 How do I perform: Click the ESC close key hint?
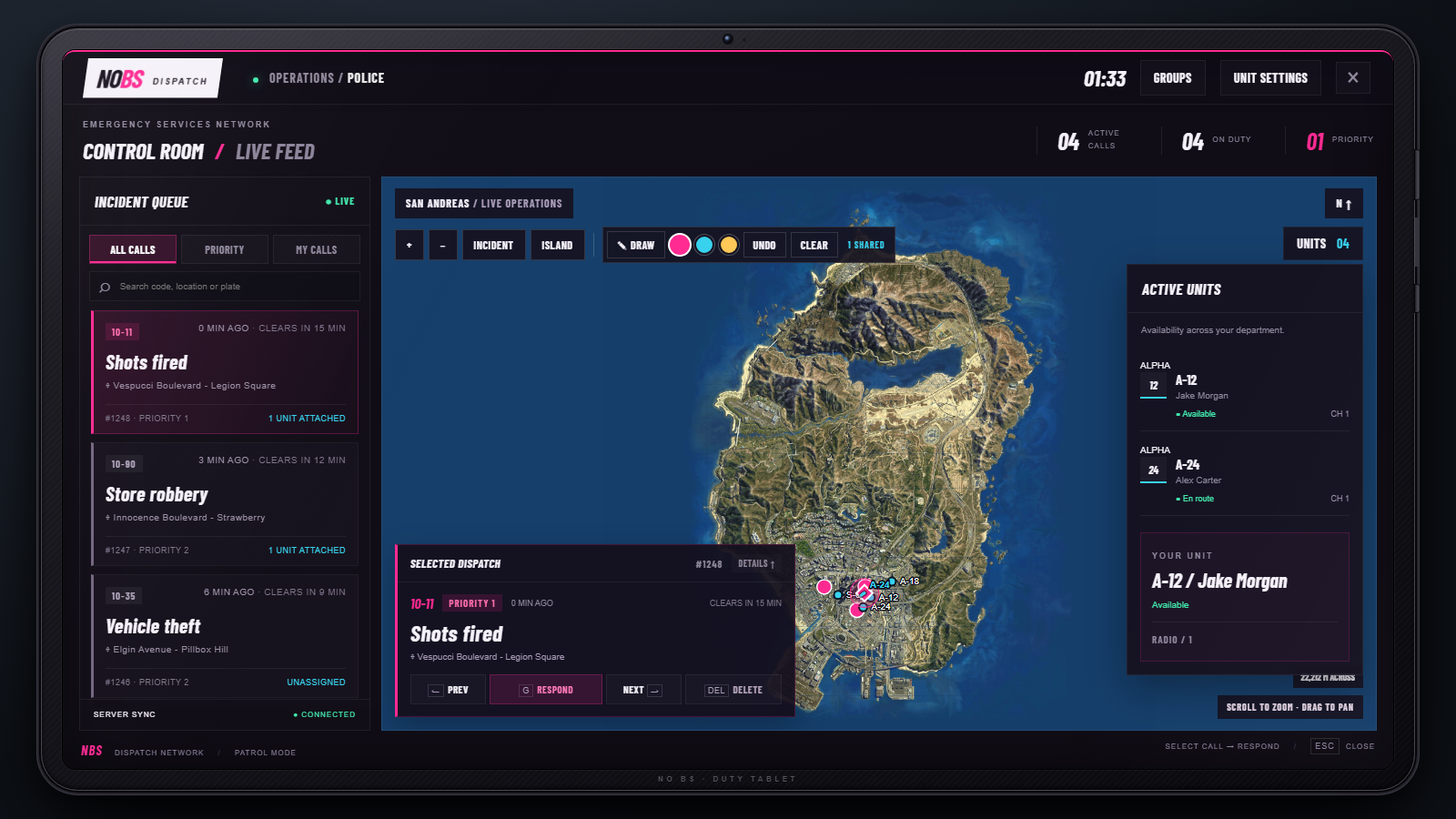point(1324,746)
